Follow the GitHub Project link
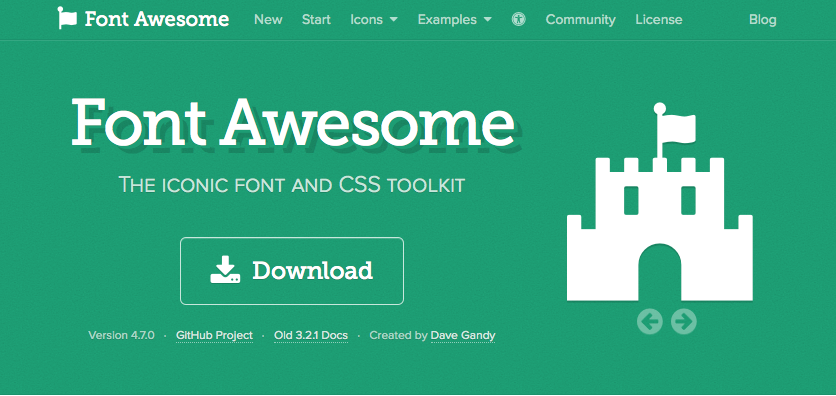The image size is (836, 396). click(x=214, y=335)
